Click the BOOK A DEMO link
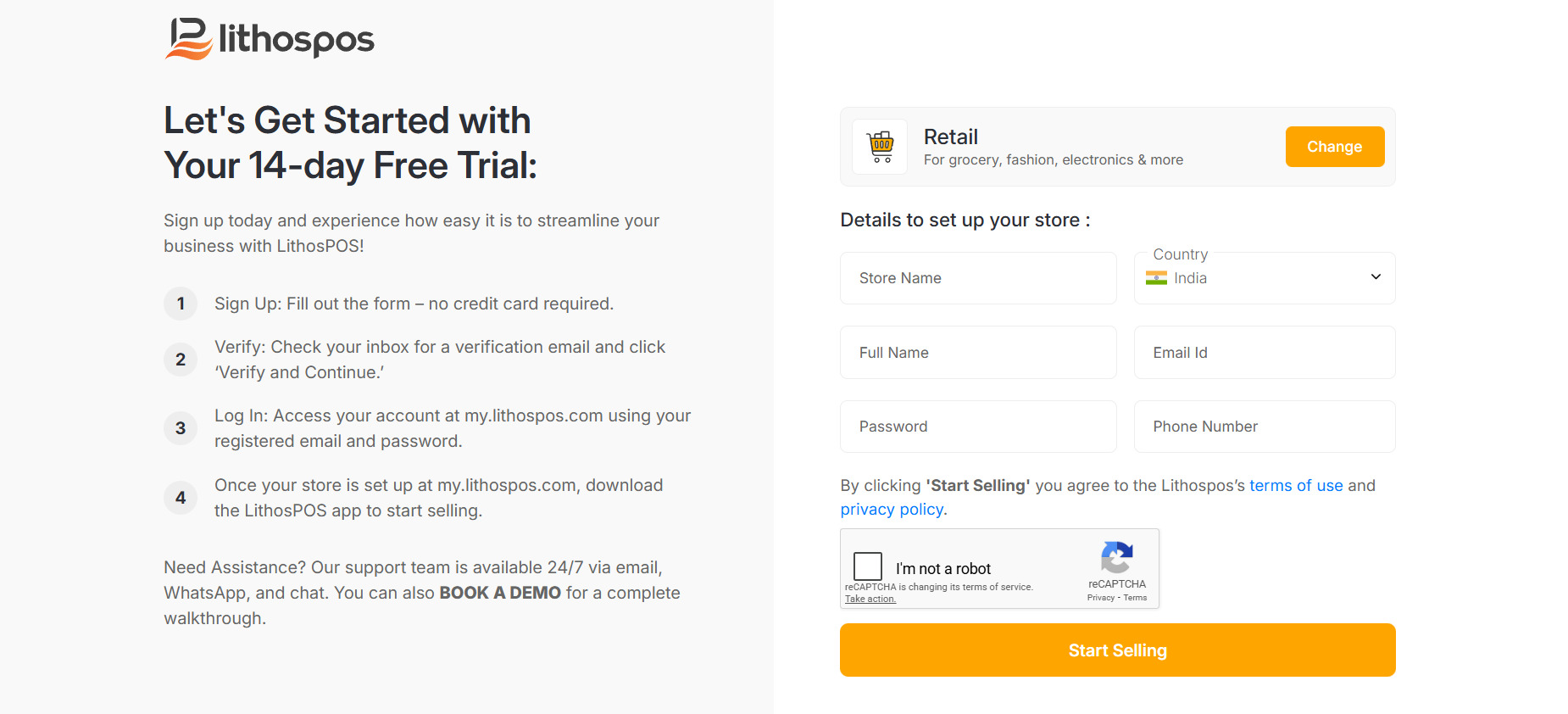Image resolution: width=1568 pixels, height=714 pixels. (x=500, y=593)
